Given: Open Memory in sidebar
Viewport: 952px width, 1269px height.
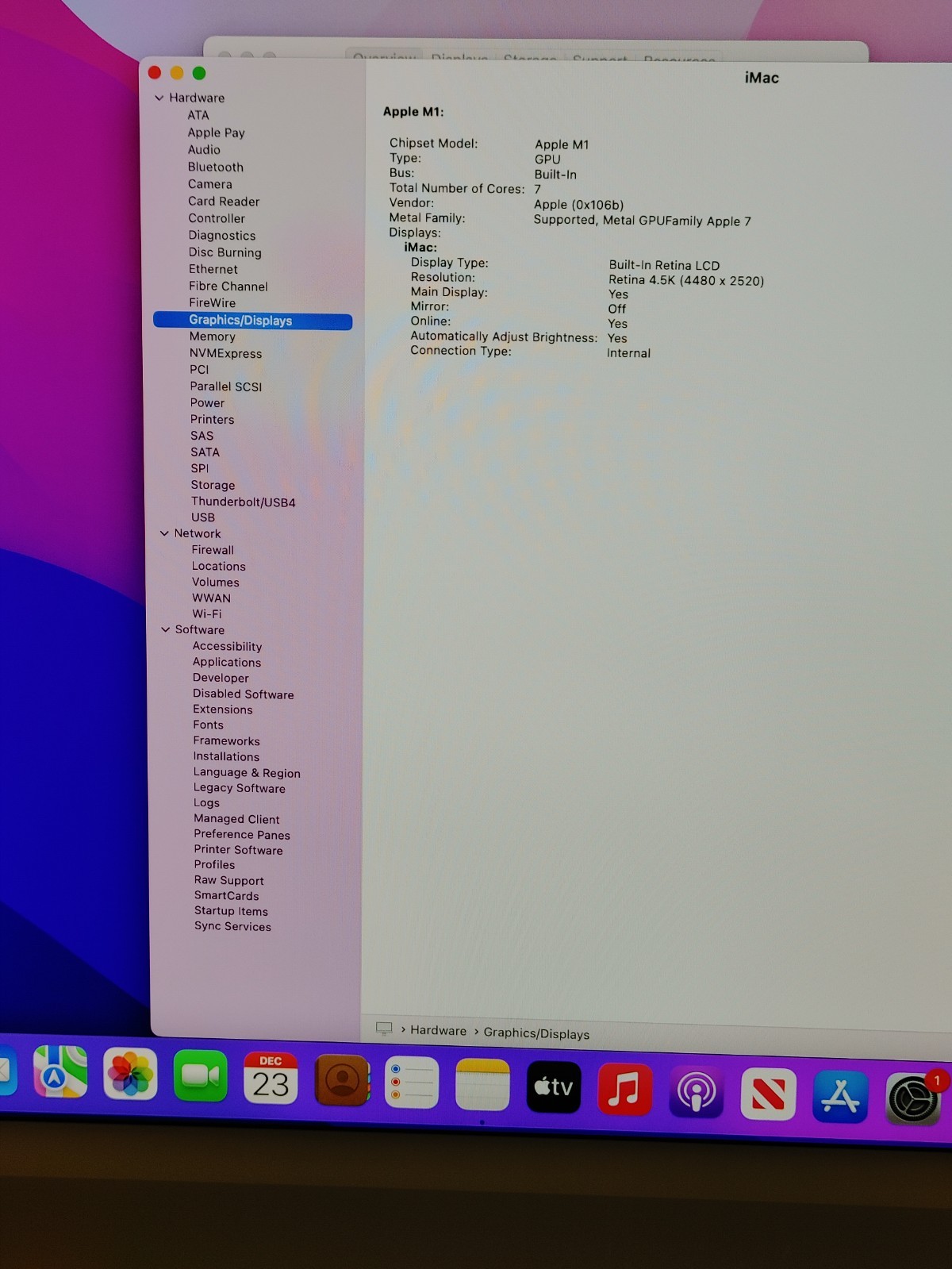Looking at the screenshot, I should 213,336.
